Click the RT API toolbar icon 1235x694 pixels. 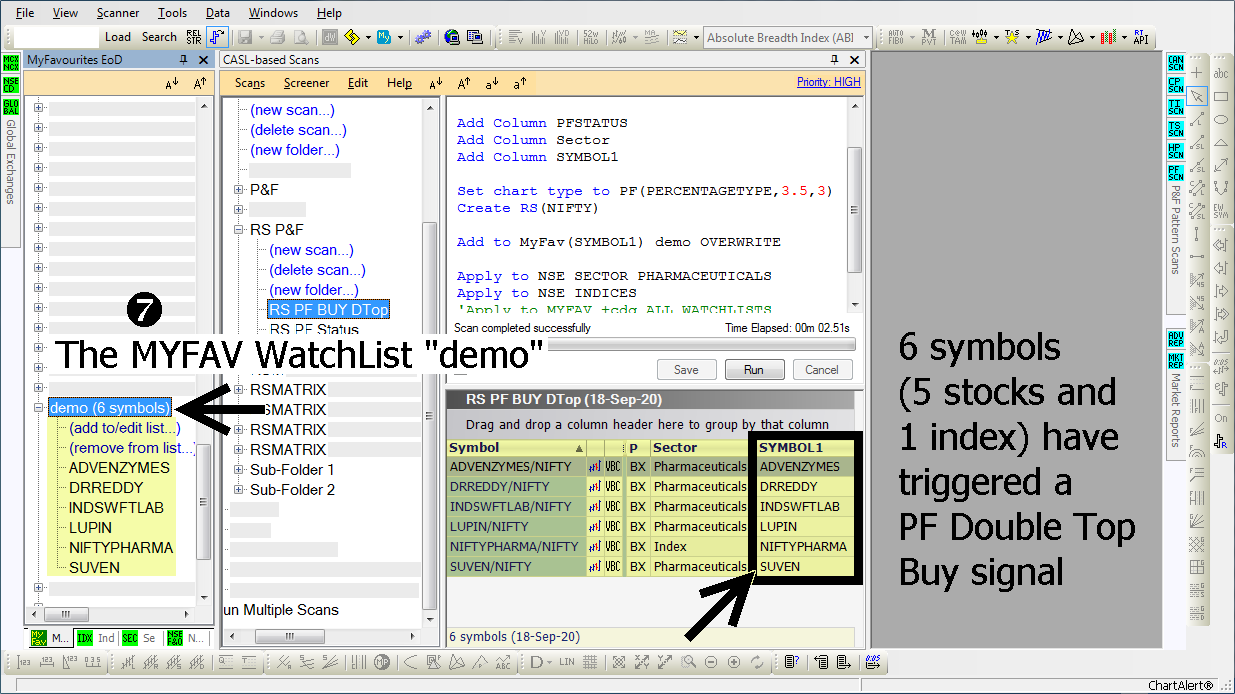(x=1139, y=37)
